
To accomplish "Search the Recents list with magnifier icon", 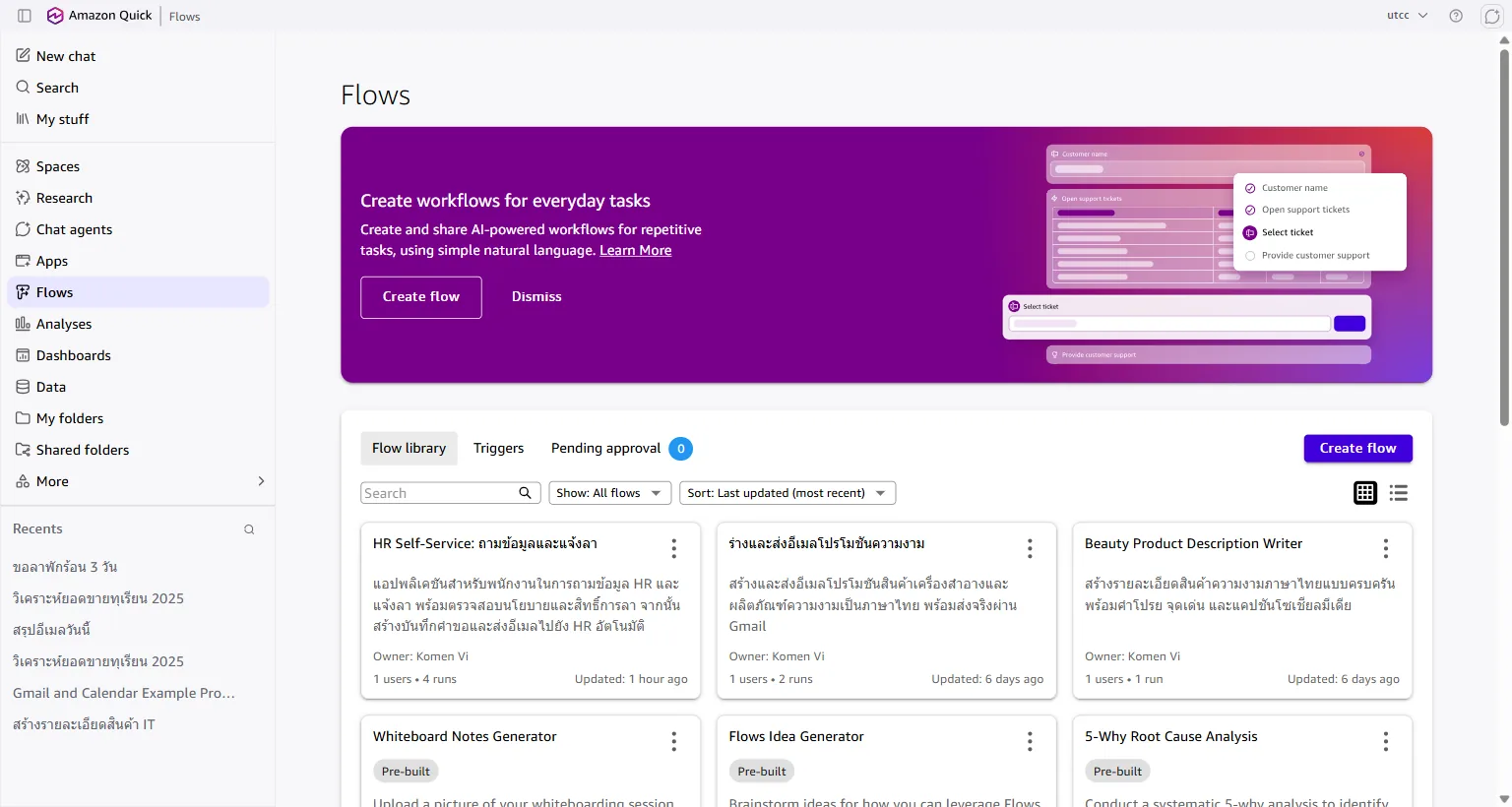I will 249,529.
